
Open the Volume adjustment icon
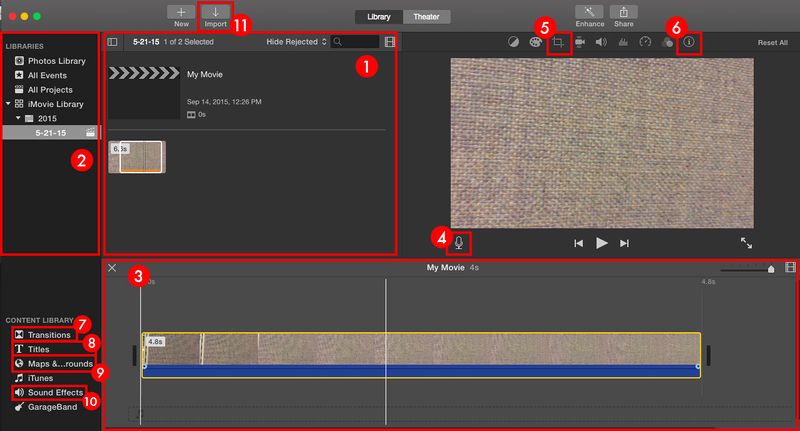click(x=601, y=42)
